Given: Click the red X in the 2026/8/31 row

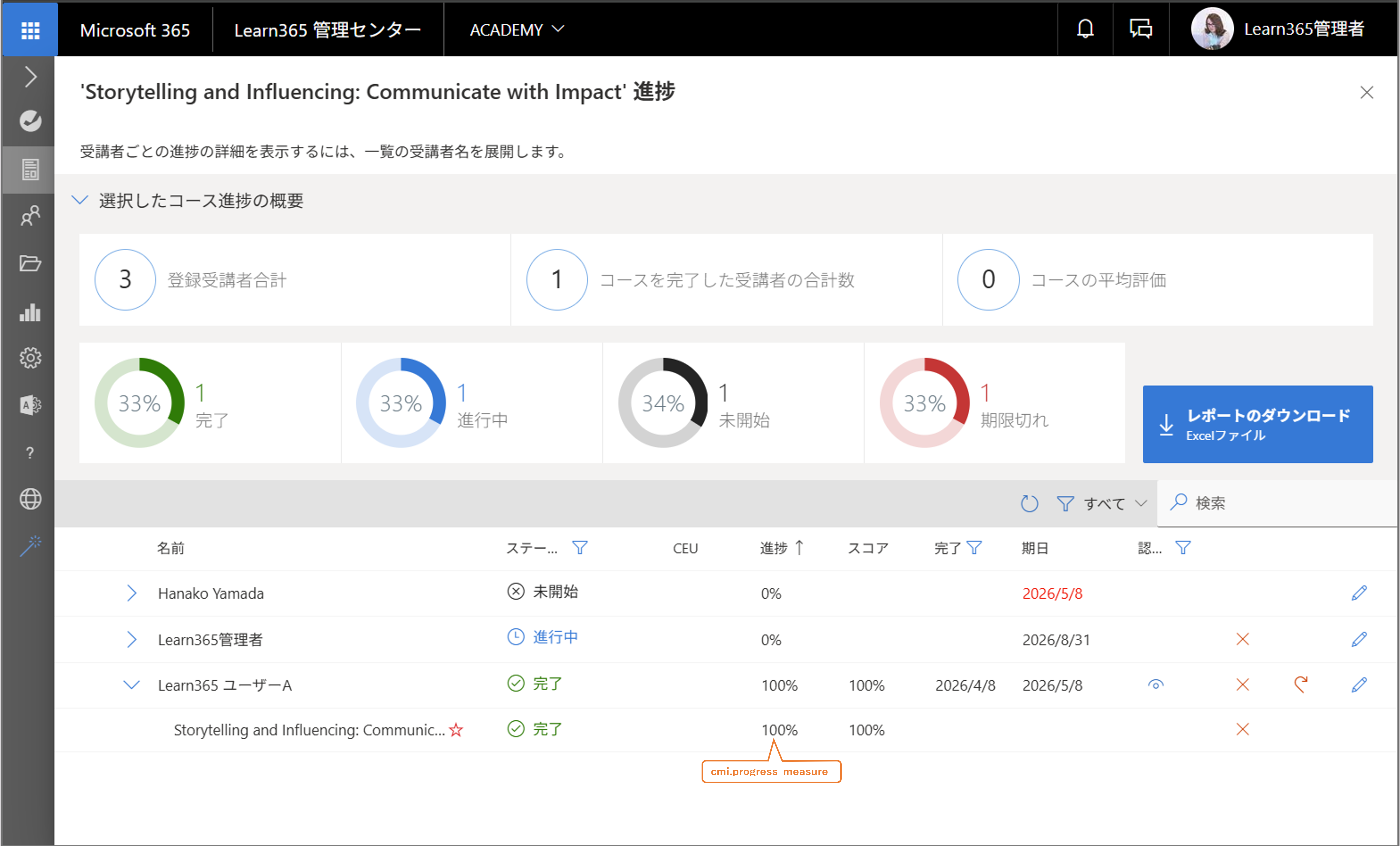Looking at the screenshot, I should click(x=1243, y=639).
